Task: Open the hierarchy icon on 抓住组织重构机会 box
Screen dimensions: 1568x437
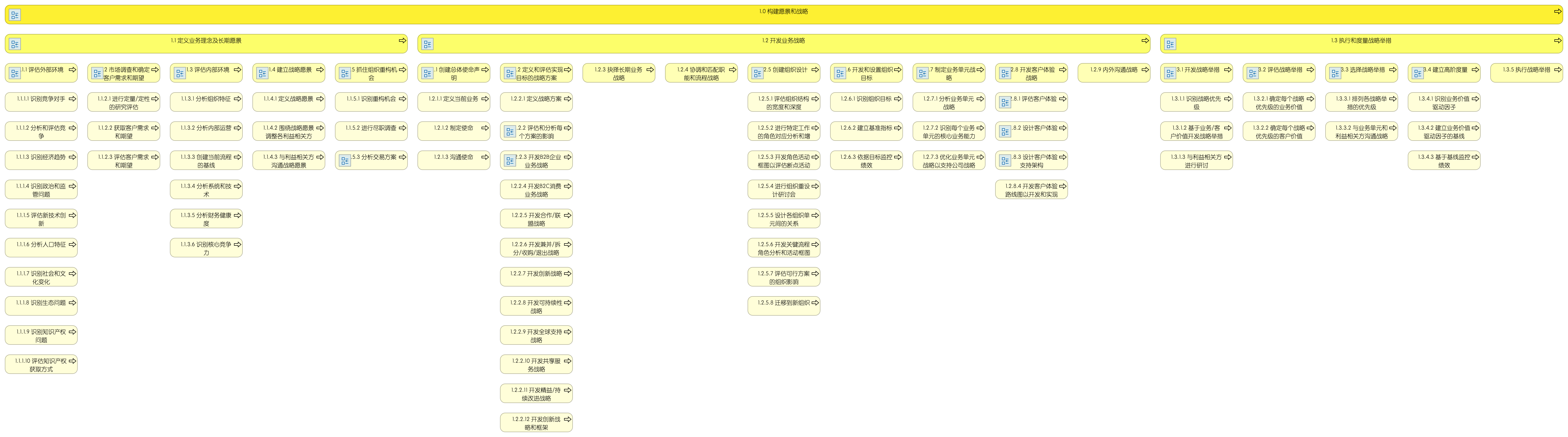Action: click(345, 74)
